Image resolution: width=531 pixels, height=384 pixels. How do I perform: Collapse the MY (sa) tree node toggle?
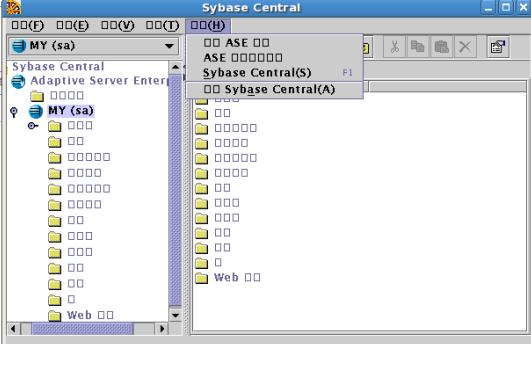pos(14,112)
